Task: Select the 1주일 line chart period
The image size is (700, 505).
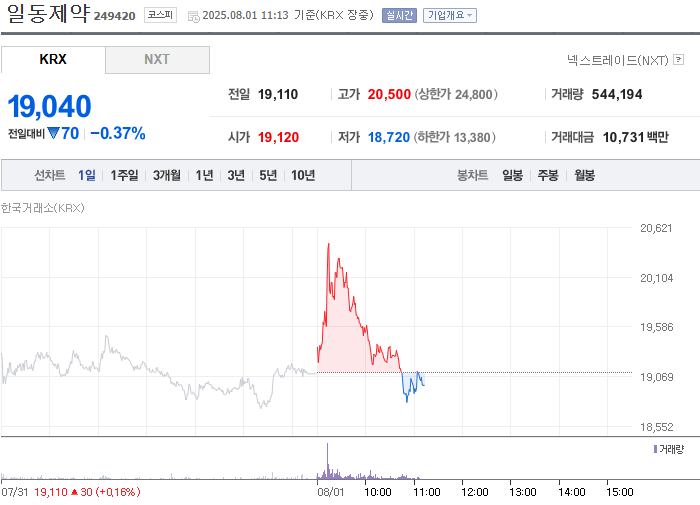Action: click(124, 175)
